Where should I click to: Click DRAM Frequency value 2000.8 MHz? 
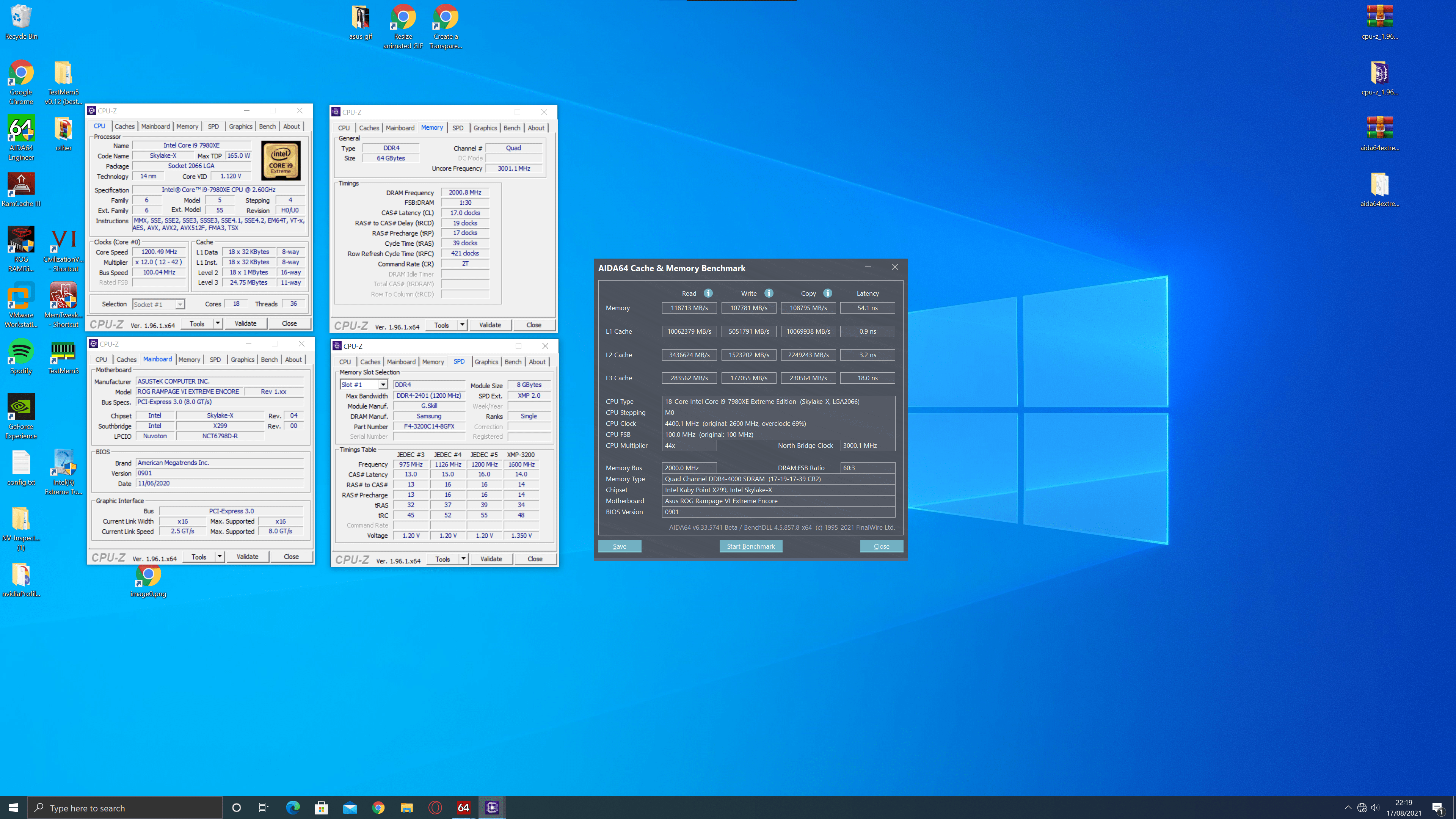click(464, 192)
